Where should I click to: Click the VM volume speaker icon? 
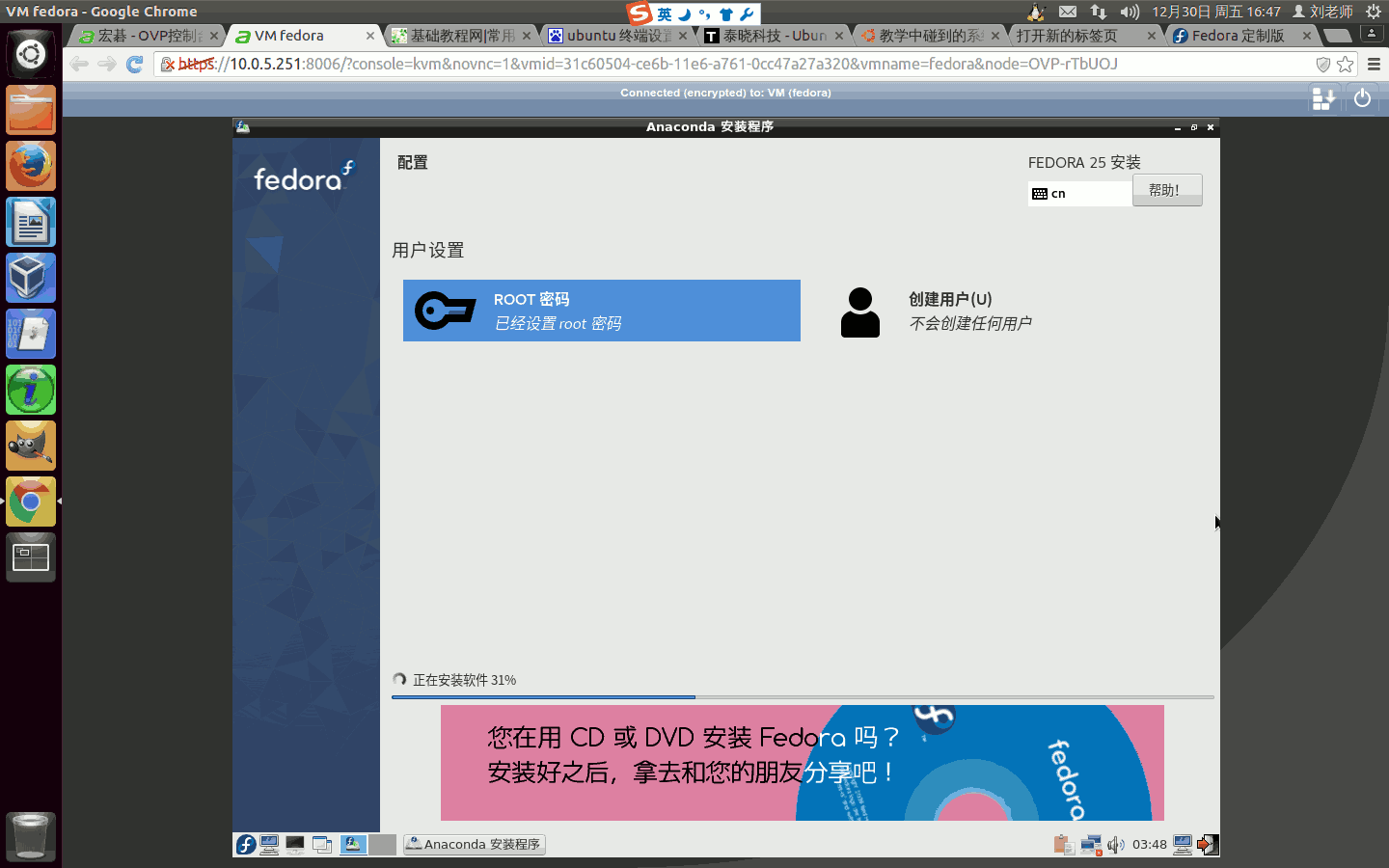pyautogui.click(x=1116, y=845)
